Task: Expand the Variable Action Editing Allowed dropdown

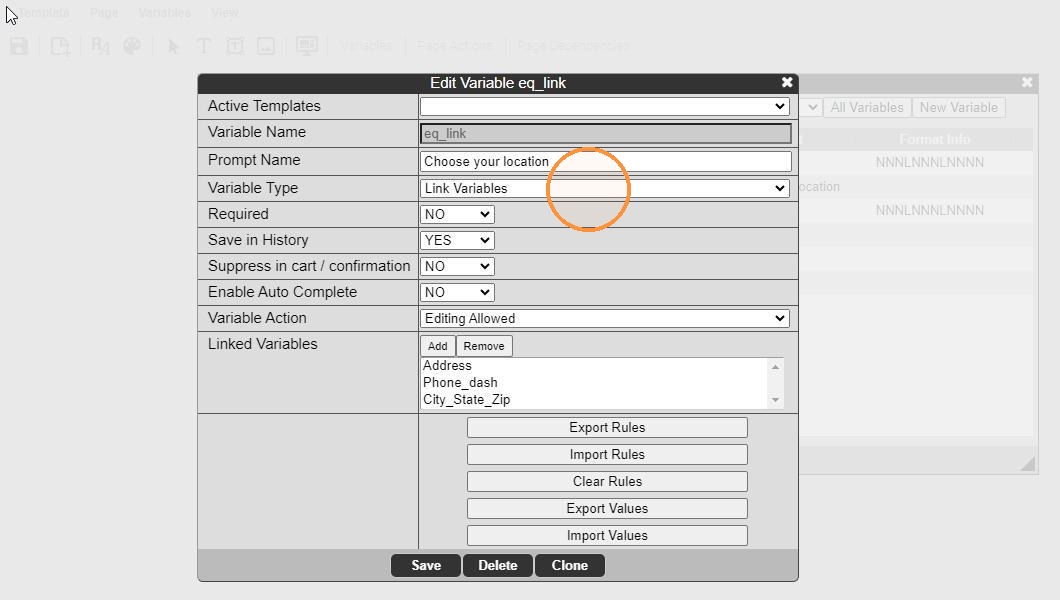Action: click(605, 318)
